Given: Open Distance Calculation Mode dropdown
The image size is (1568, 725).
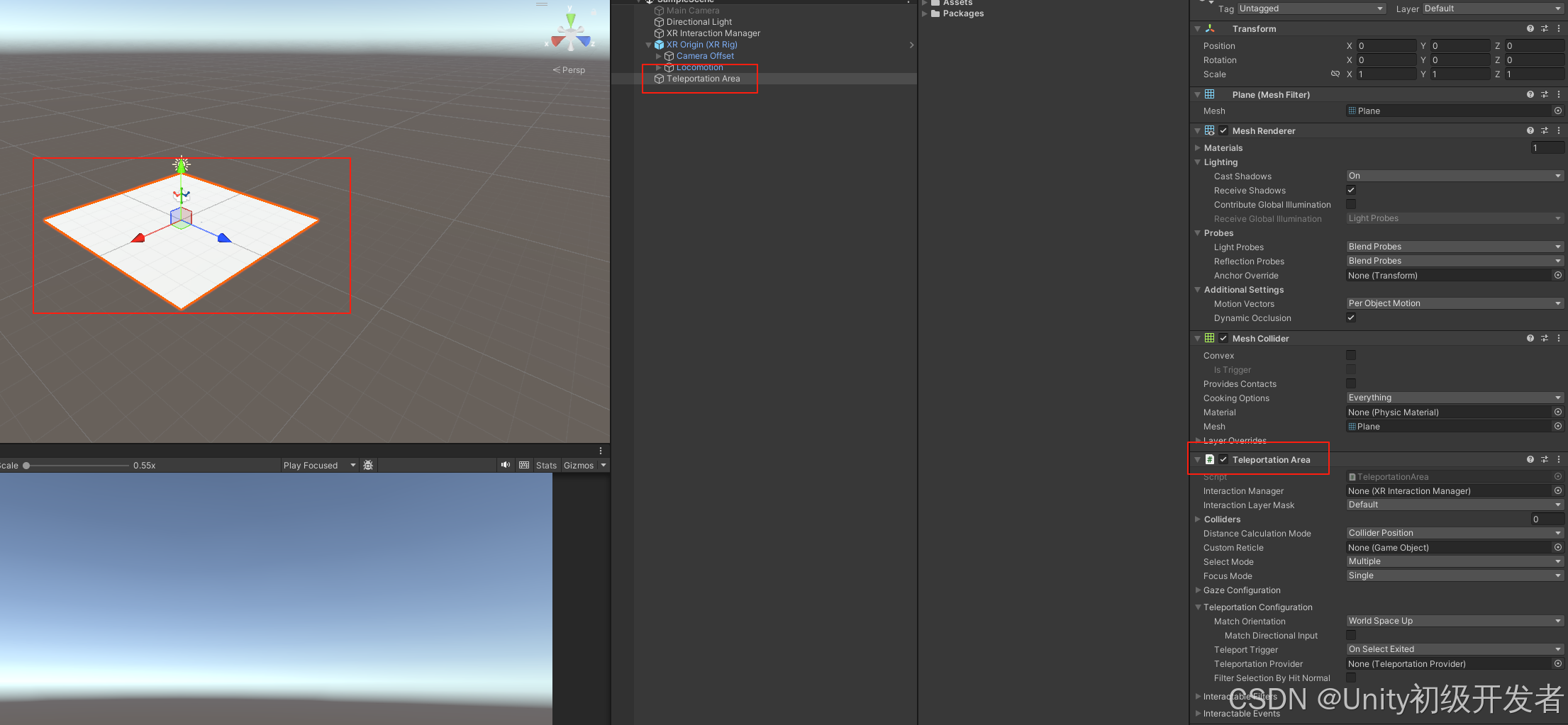Looking at the screenshot, I should click(1455, 533).
